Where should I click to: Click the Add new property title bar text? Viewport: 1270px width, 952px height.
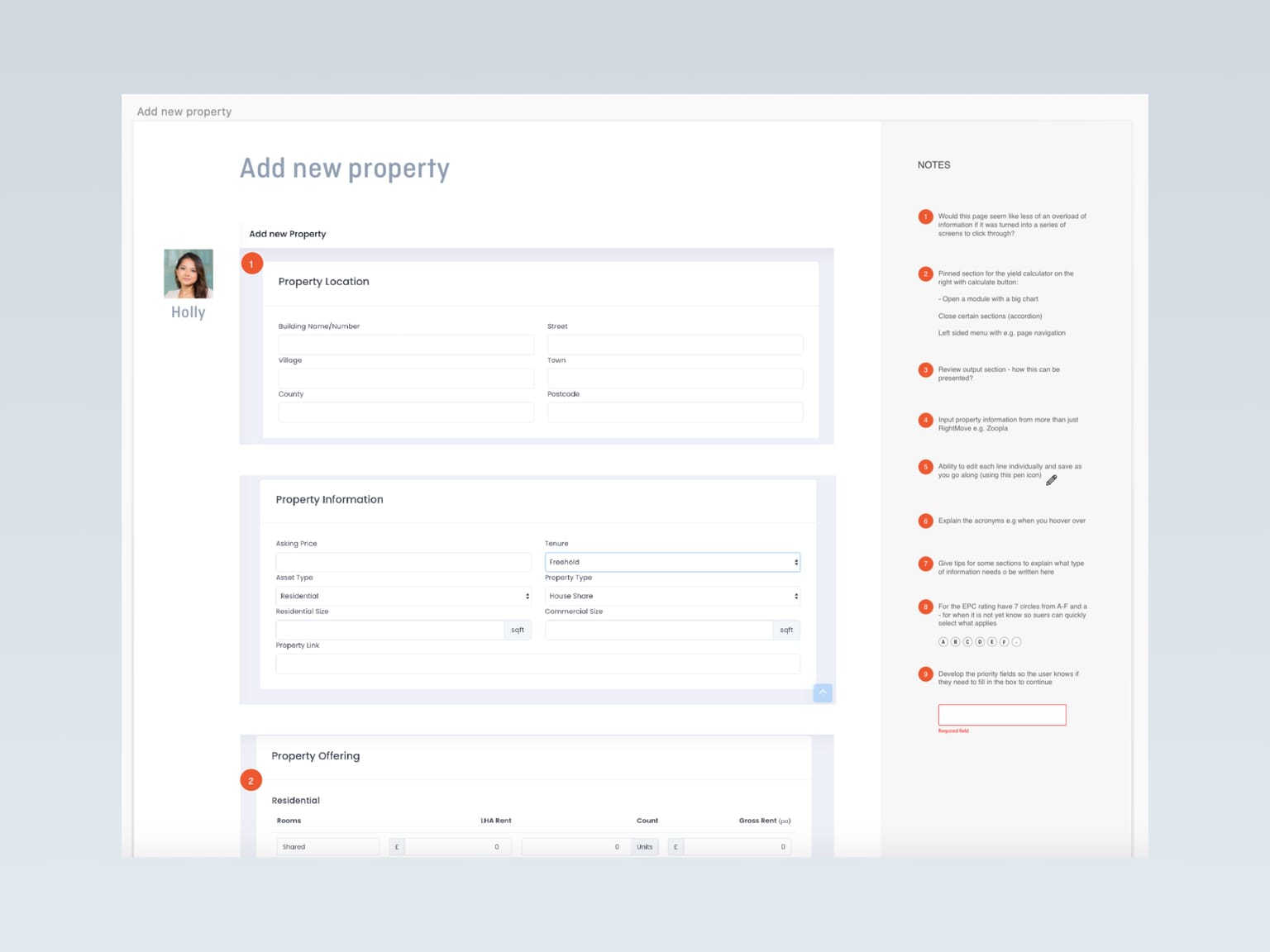pos(184,111)
